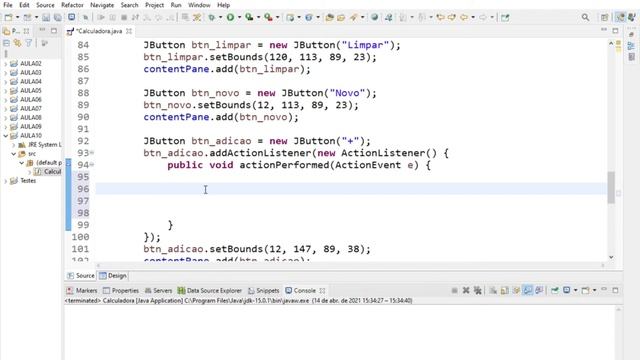Expand the AULA05 project node
Viewport: 640px width, 360px height.
[6, 91]
